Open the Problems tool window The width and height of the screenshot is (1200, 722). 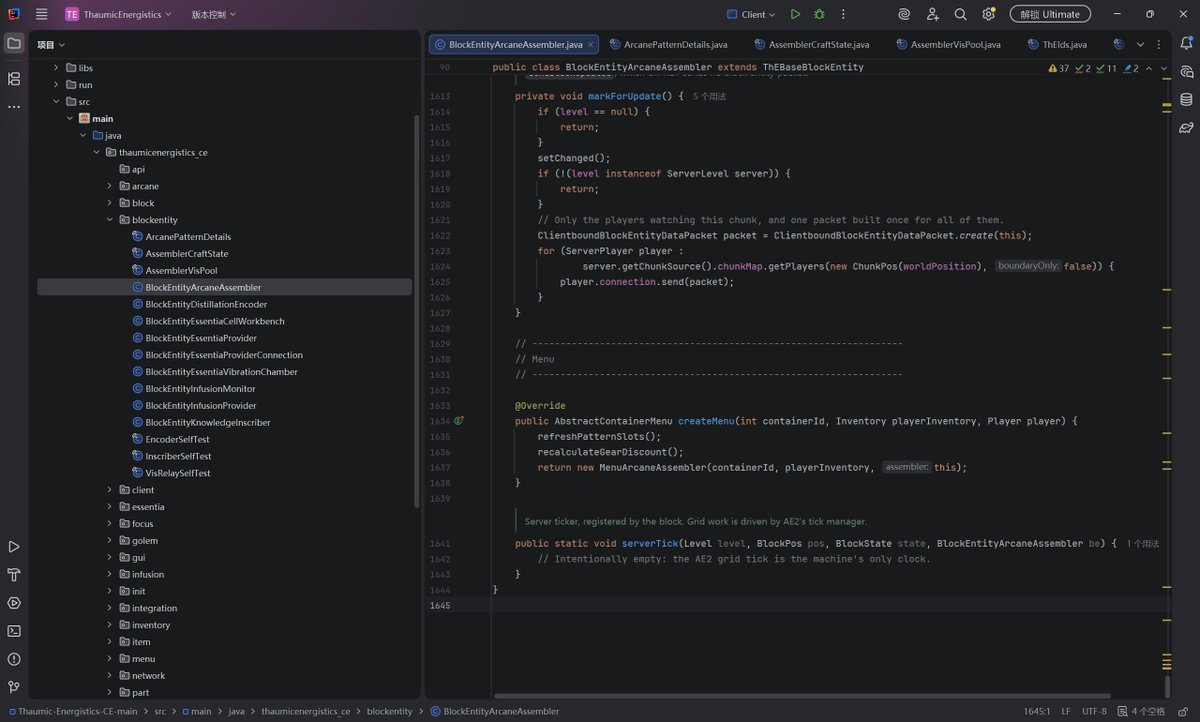click(x=14, y=659)
